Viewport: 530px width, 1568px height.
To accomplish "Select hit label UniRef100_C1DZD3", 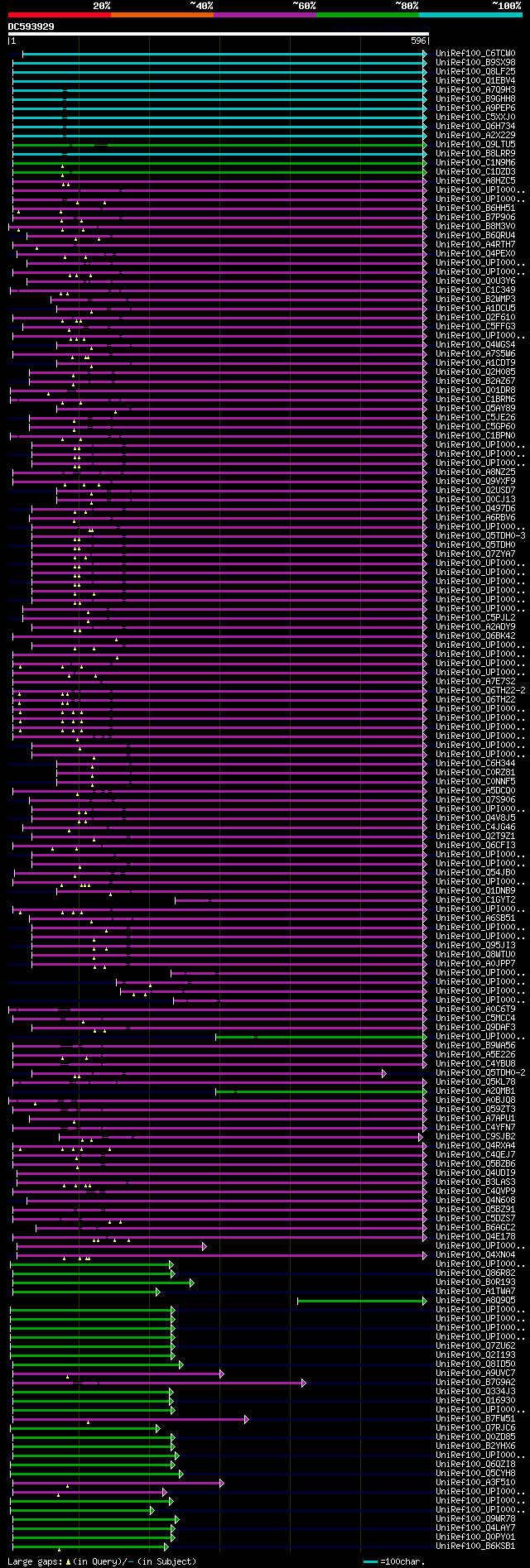I will (475, 172).
